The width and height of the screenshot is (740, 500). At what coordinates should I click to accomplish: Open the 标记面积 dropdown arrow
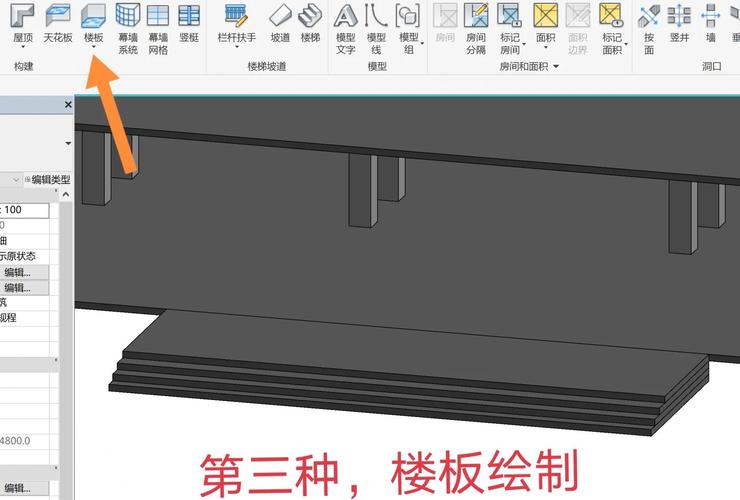click(626, 43)
